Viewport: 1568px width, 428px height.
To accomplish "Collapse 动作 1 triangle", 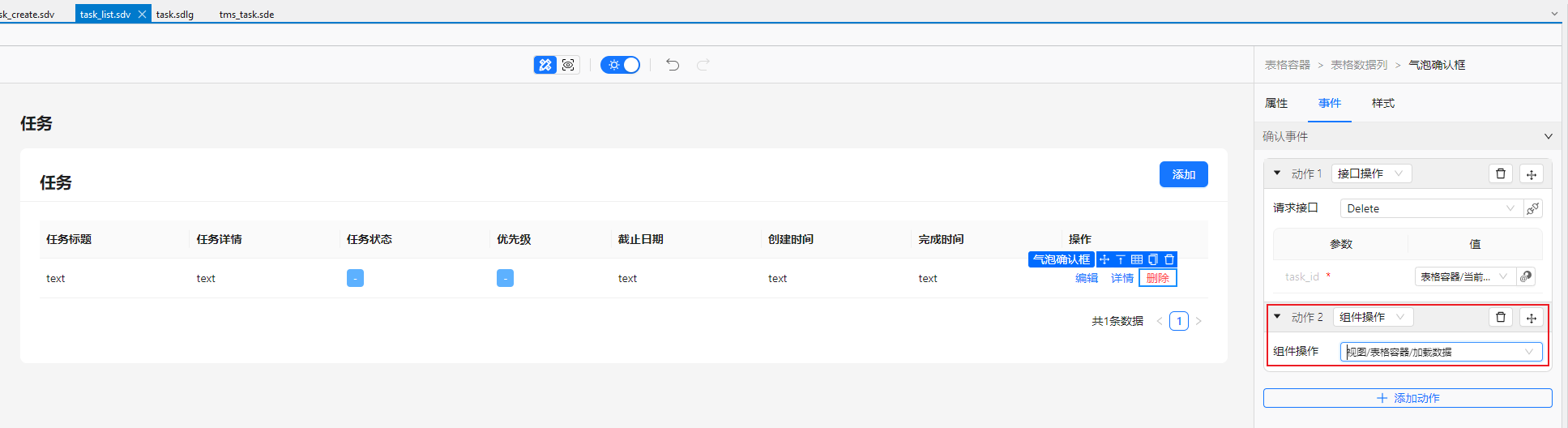I will click(x=1277, y=173).
